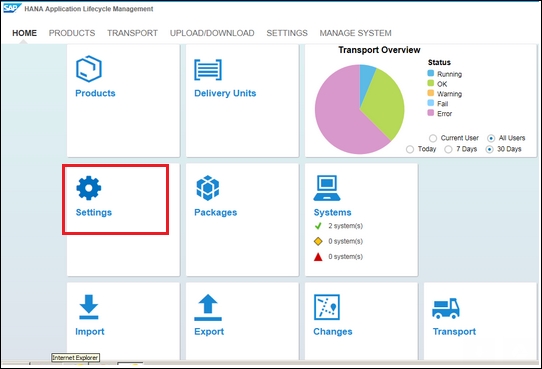Click the Packages cubes icon
Image resolution: width=542 pixels, height=369 pixels.
click(208, 188)
